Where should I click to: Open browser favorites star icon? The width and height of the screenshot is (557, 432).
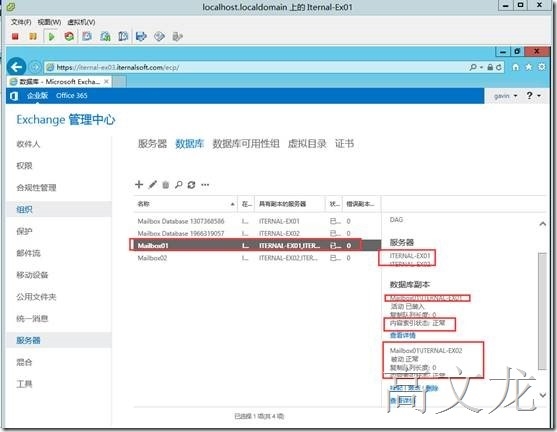(x=529, y=67)
